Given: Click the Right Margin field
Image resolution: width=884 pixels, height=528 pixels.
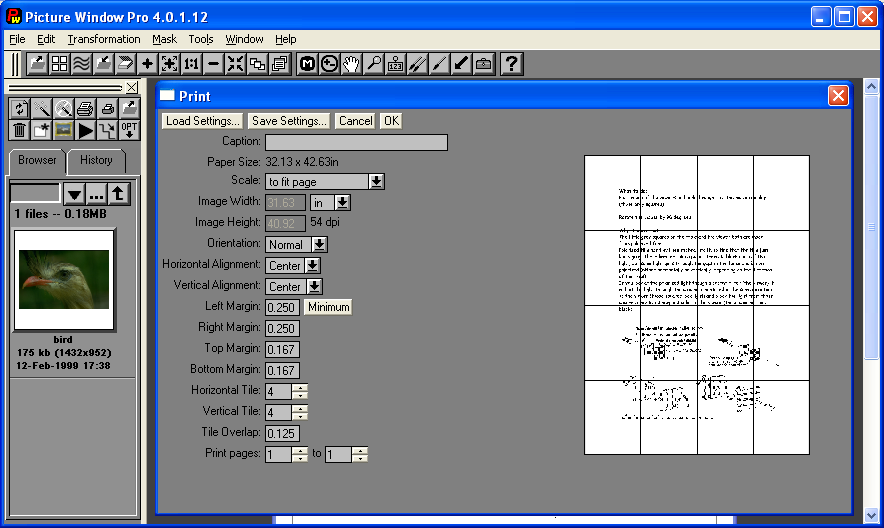Looking at the screenshot, I should tap(282, 329).
